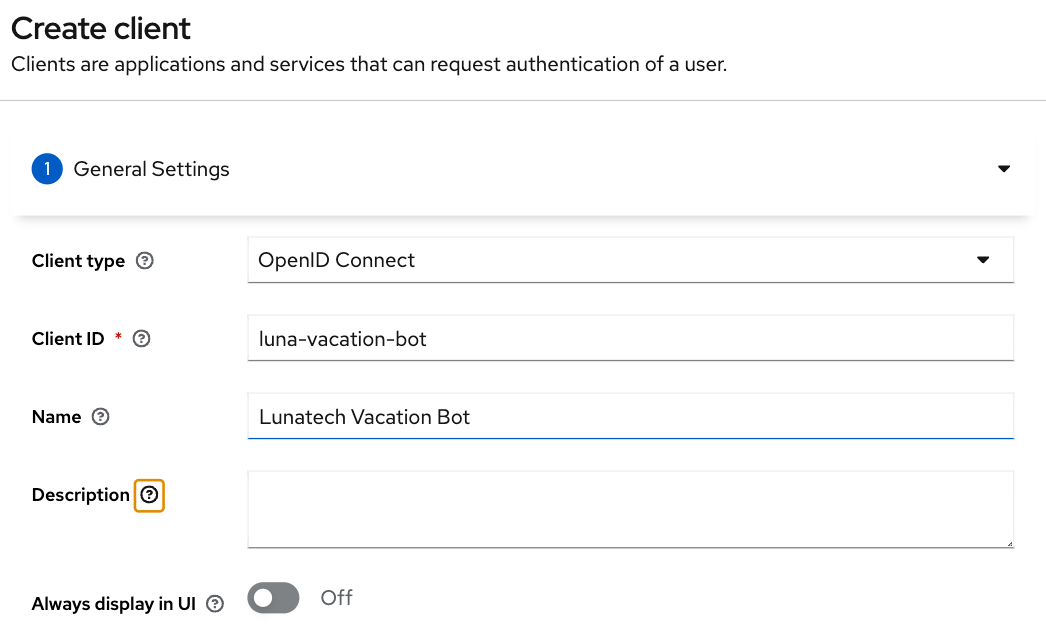The width and height of the screenshot is (1046, 638).
Task: Collapse the General Settings section caret
Action: coord(1004,169)
